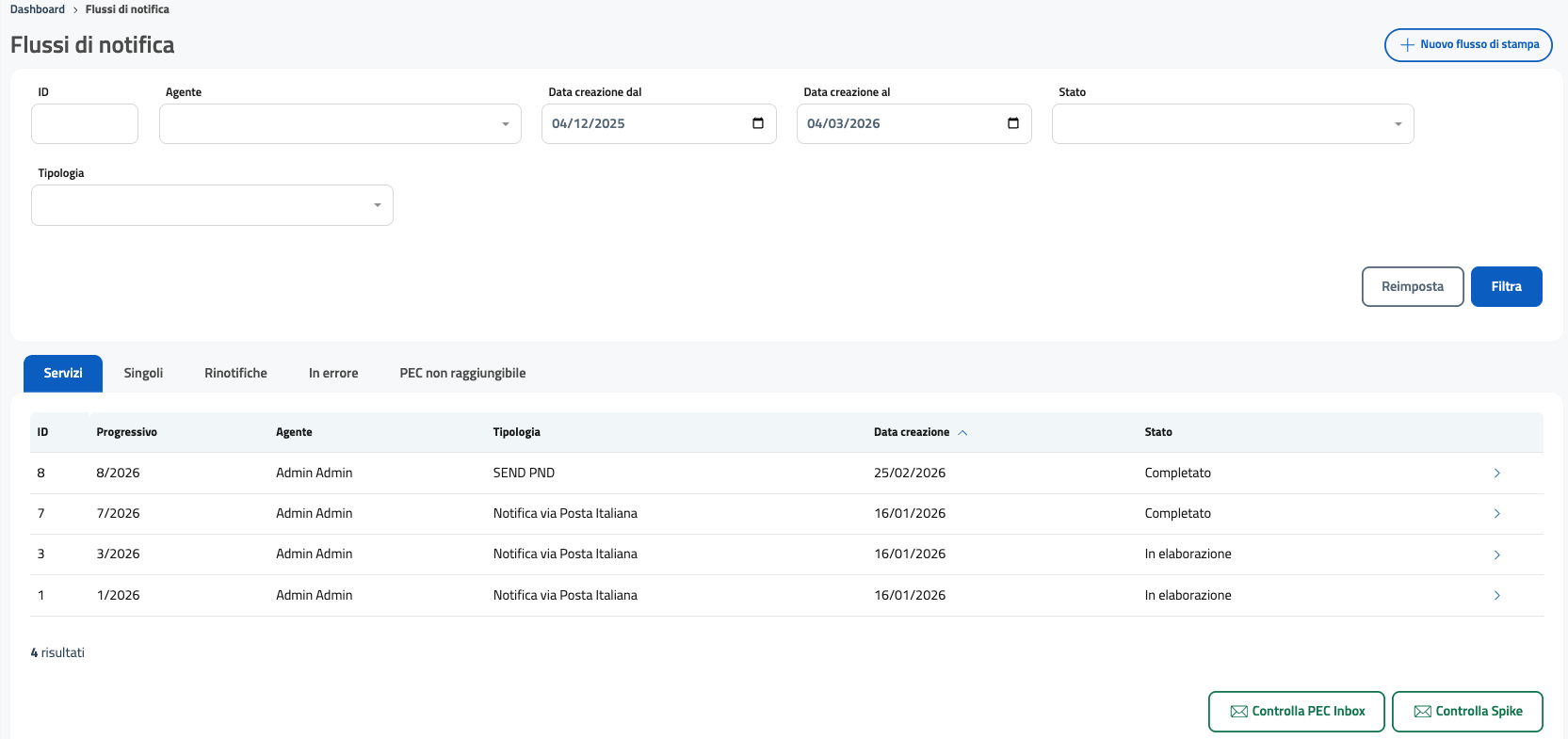Open calendar picker for Data creazione al
1568x739 pixels.
click(x=1013, y=123)
